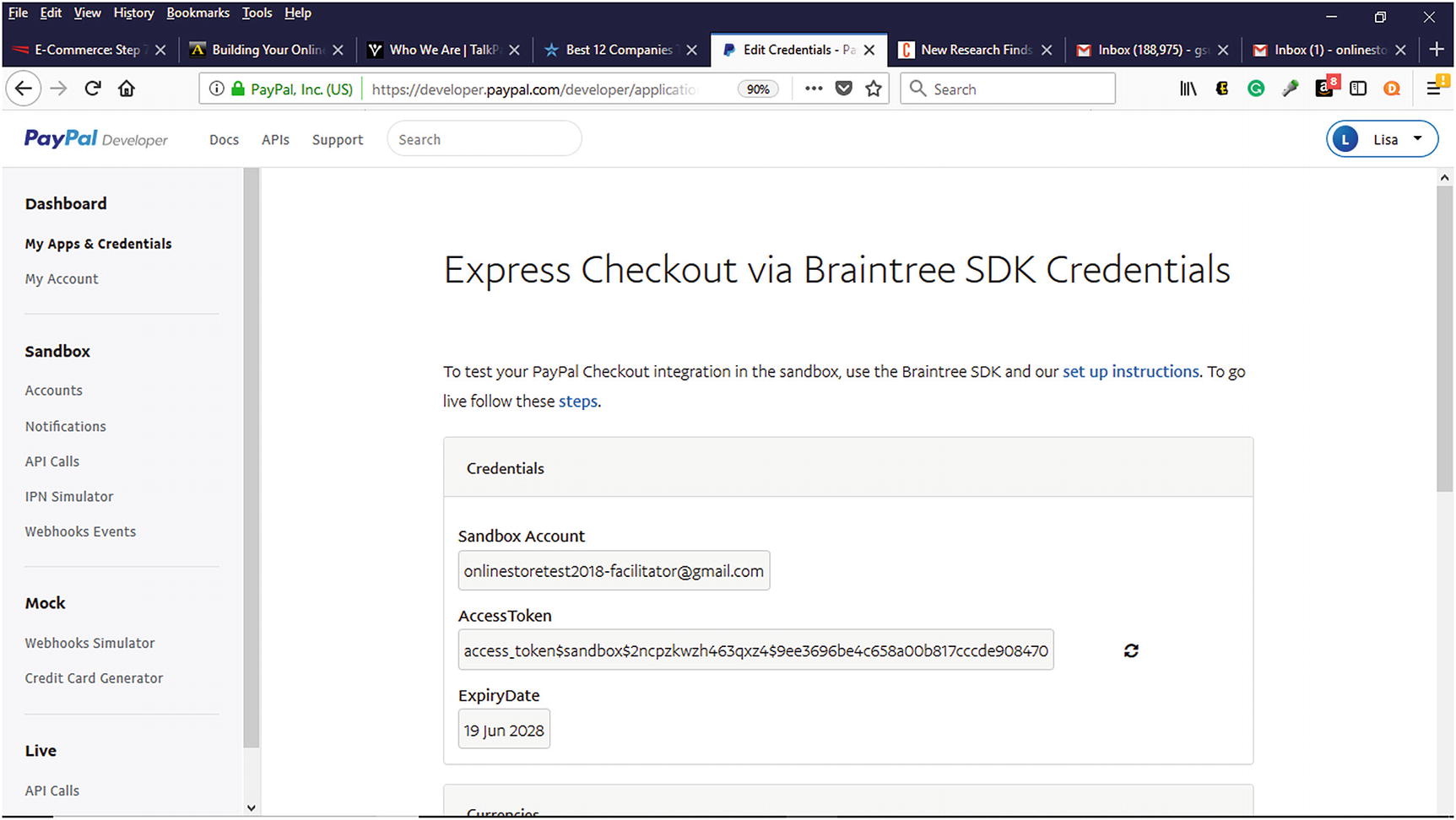The image size is (1456, 820).
Task: Open the Docs link in PayPal header
Action: 224,140
